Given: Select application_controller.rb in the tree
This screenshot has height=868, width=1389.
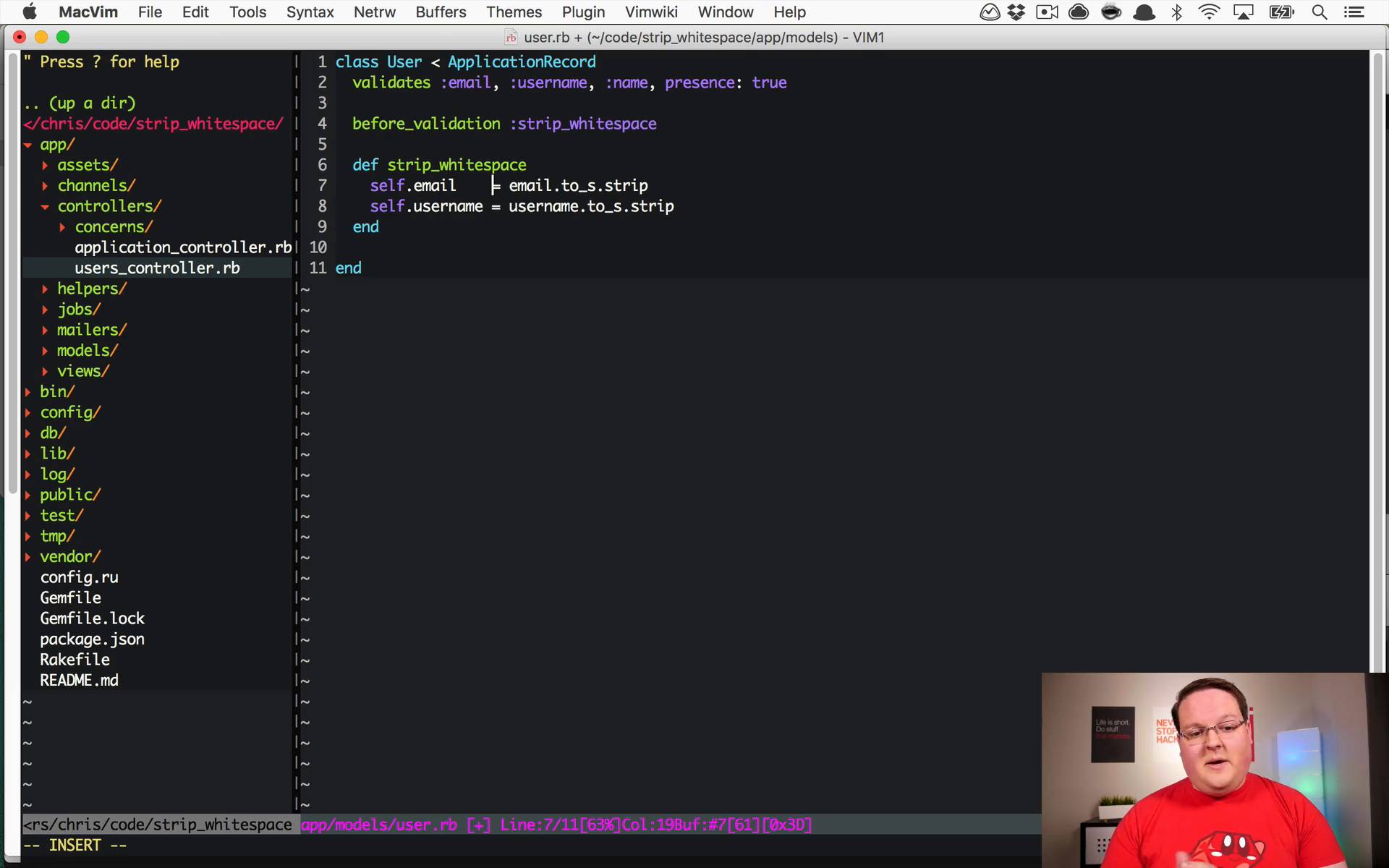Looking at the screenshot, I should tap(183, 247).
